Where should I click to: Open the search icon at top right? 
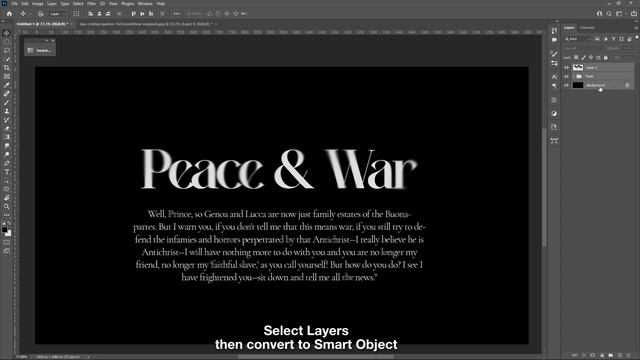(x=609, y=13)
